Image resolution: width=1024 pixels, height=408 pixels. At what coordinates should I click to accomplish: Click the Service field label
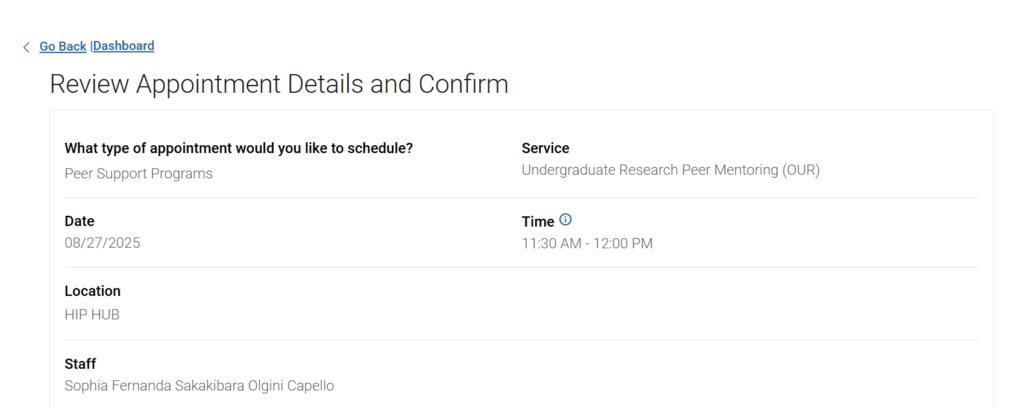tap(545, 148)
